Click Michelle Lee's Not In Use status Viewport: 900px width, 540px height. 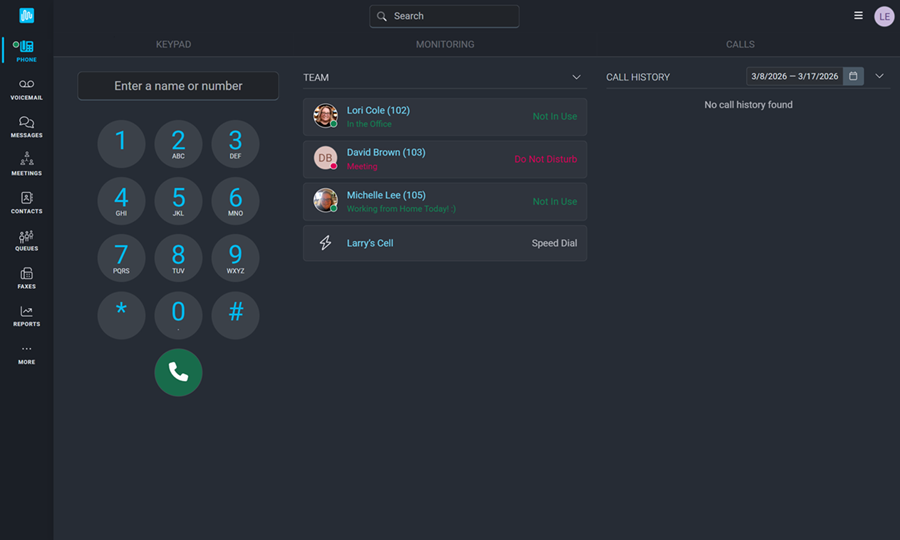pyautogui.click(x=554, y=201)
